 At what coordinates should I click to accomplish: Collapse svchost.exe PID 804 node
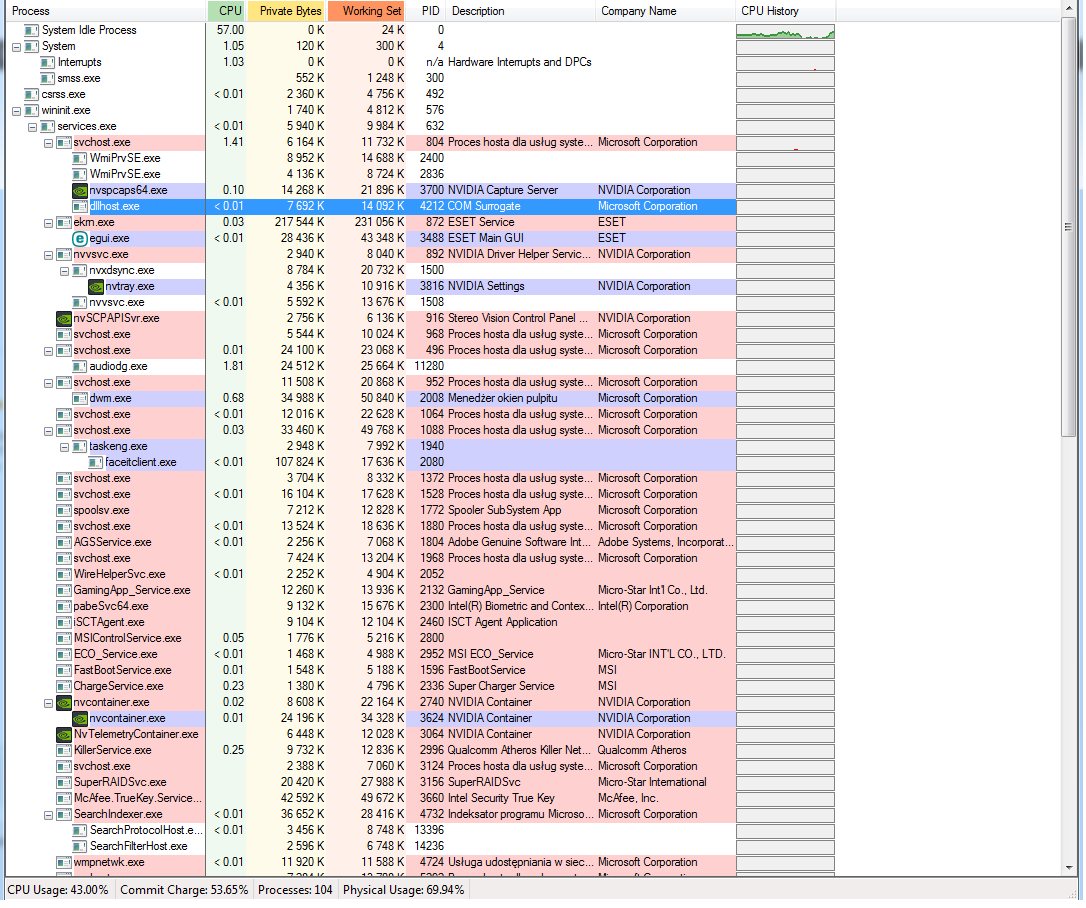click(48, 143)
